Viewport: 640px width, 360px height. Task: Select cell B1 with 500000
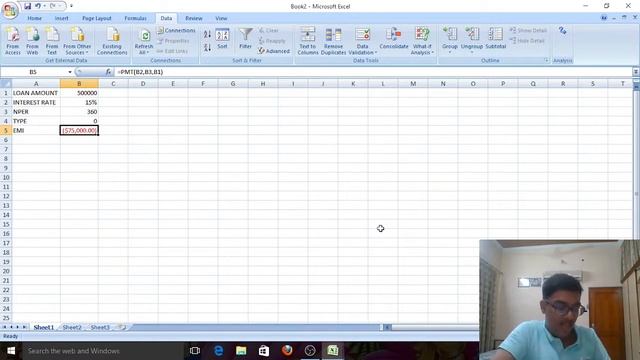click(79, 93)
